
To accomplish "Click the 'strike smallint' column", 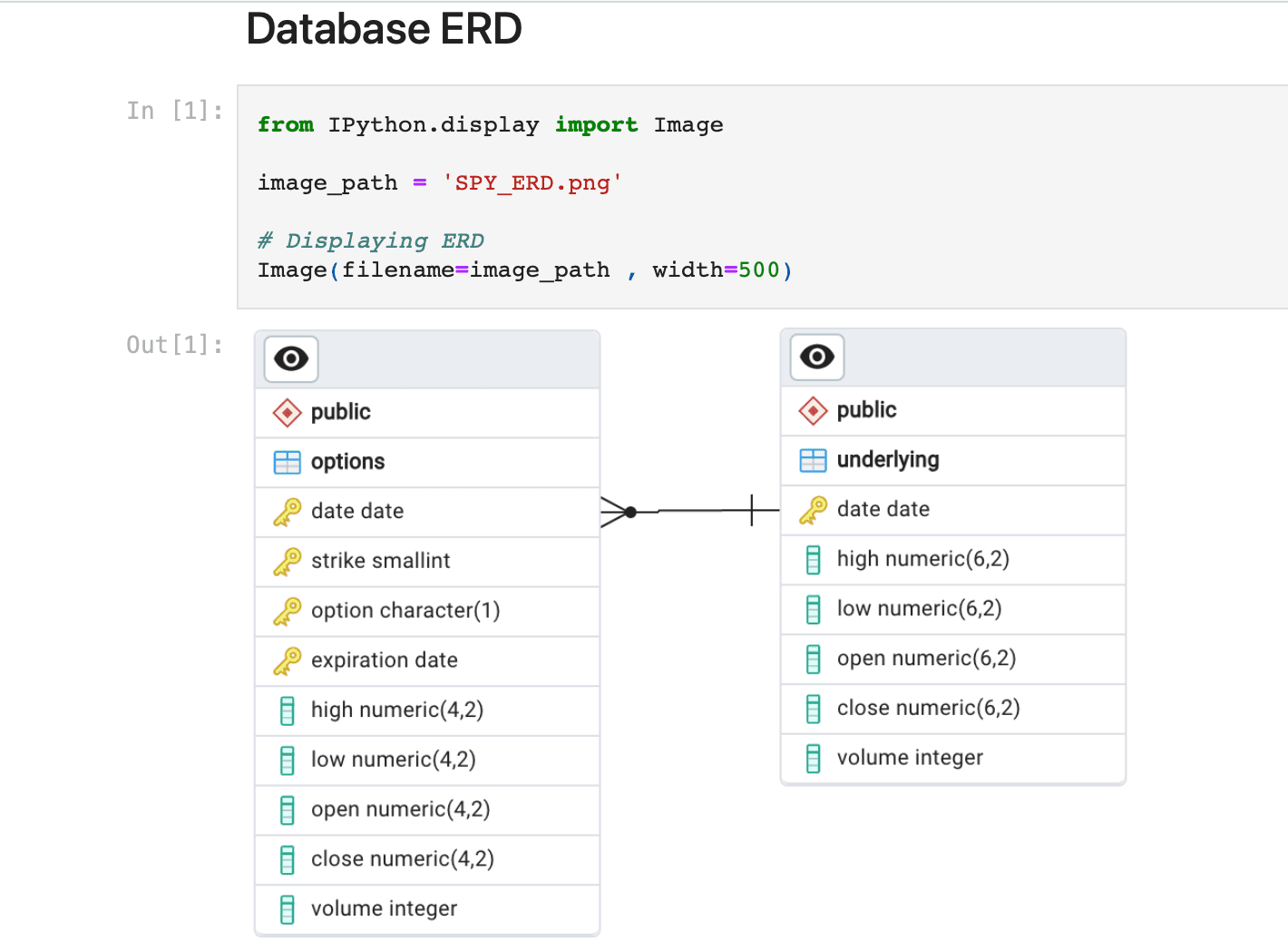I will pos(381,562).
